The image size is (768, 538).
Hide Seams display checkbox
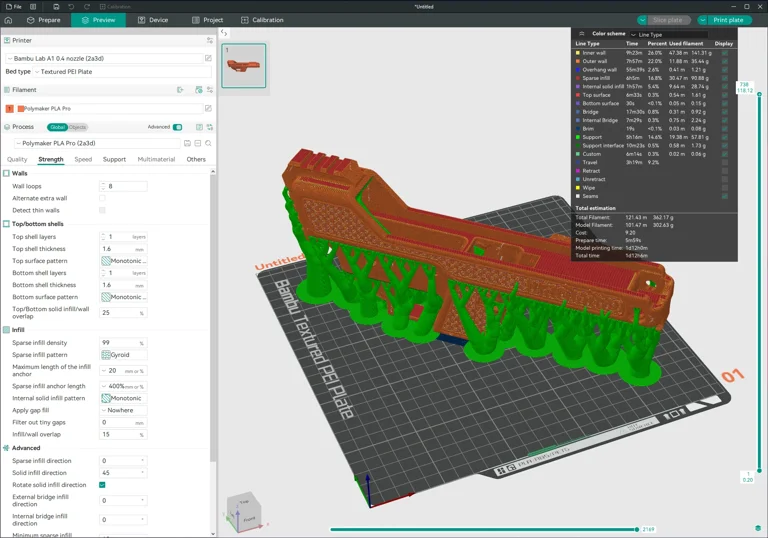pyautogui.click(x=725, y=196)
